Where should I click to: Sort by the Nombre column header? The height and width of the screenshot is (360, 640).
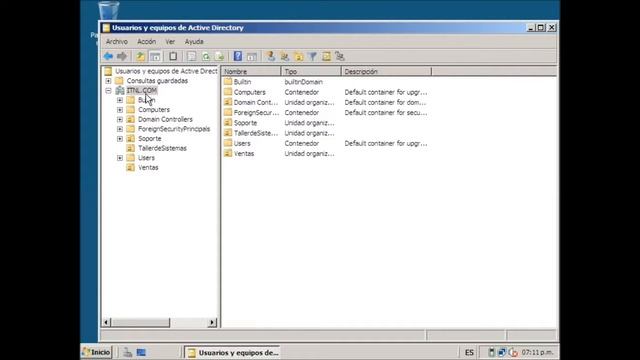coord(251,71)
